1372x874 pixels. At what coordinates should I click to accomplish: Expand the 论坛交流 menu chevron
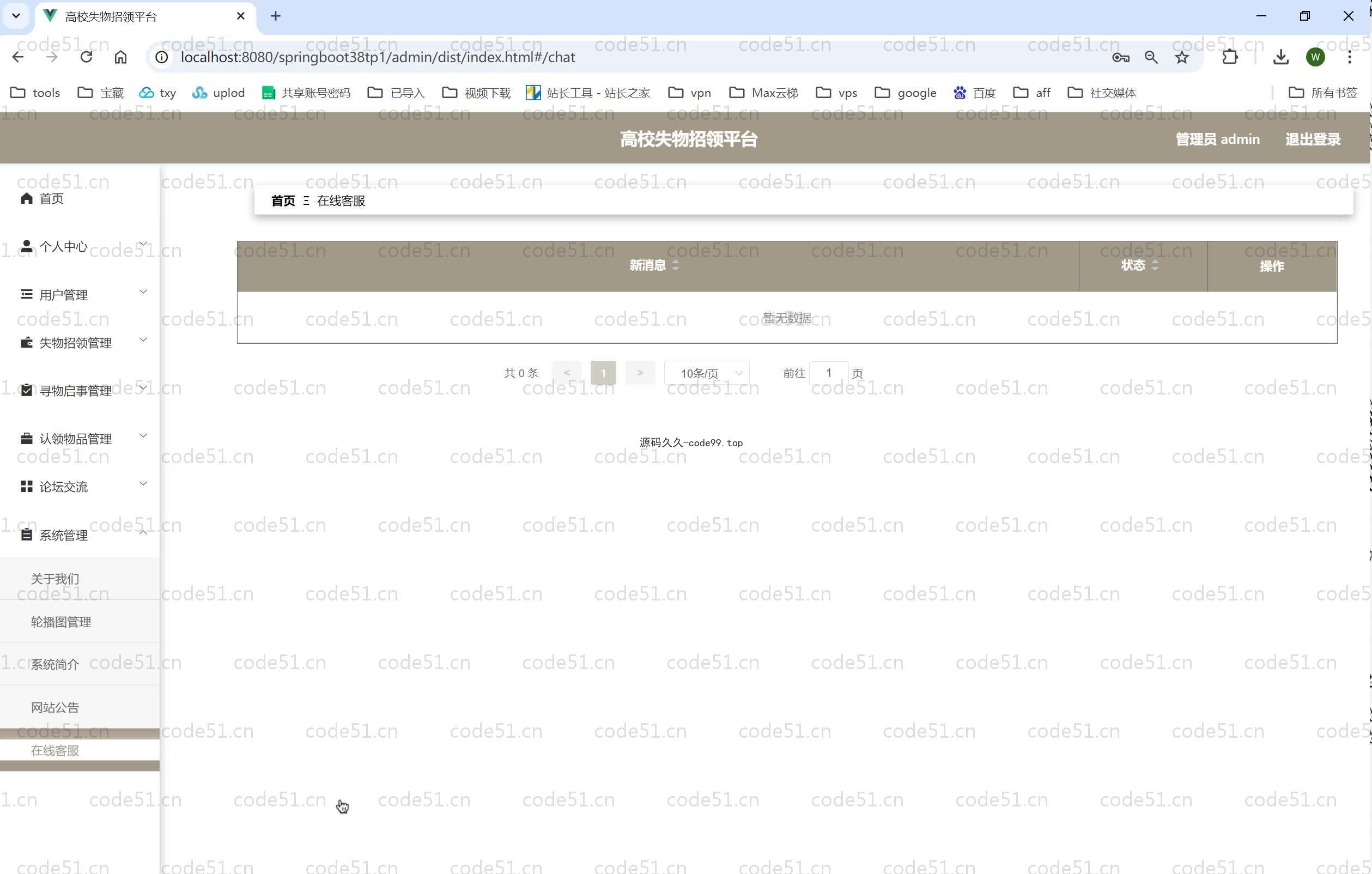(143, 484)
